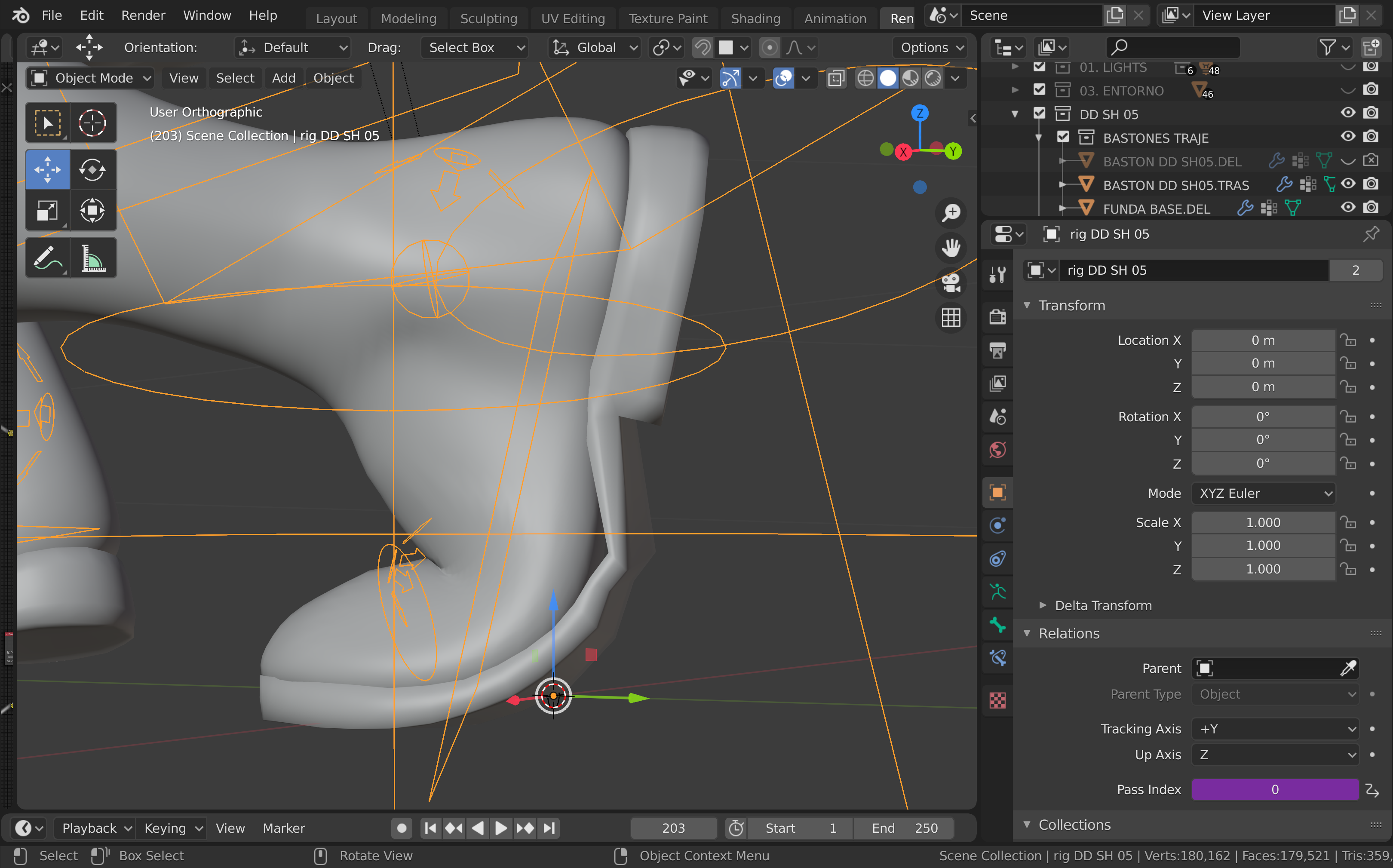Viewport: 1393px width, 868px height.
Task: Toggle camera view in viewport
Action: pyautogui.click(x=951, y=282)
